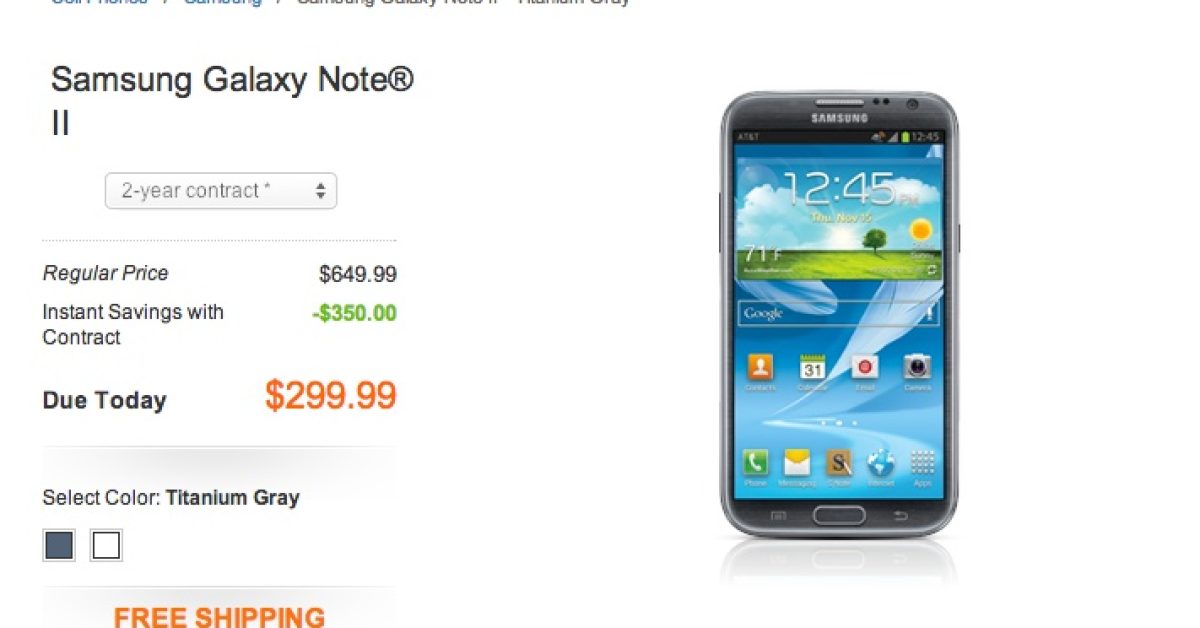Click the Google search bar on phone
The image size is (1200, 628).
(x=838, y=313)
